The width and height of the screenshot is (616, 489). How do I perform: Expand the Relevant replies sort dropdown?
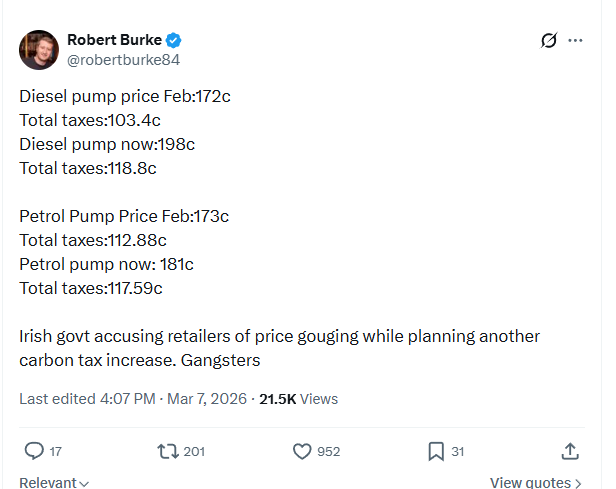point(54,483)
